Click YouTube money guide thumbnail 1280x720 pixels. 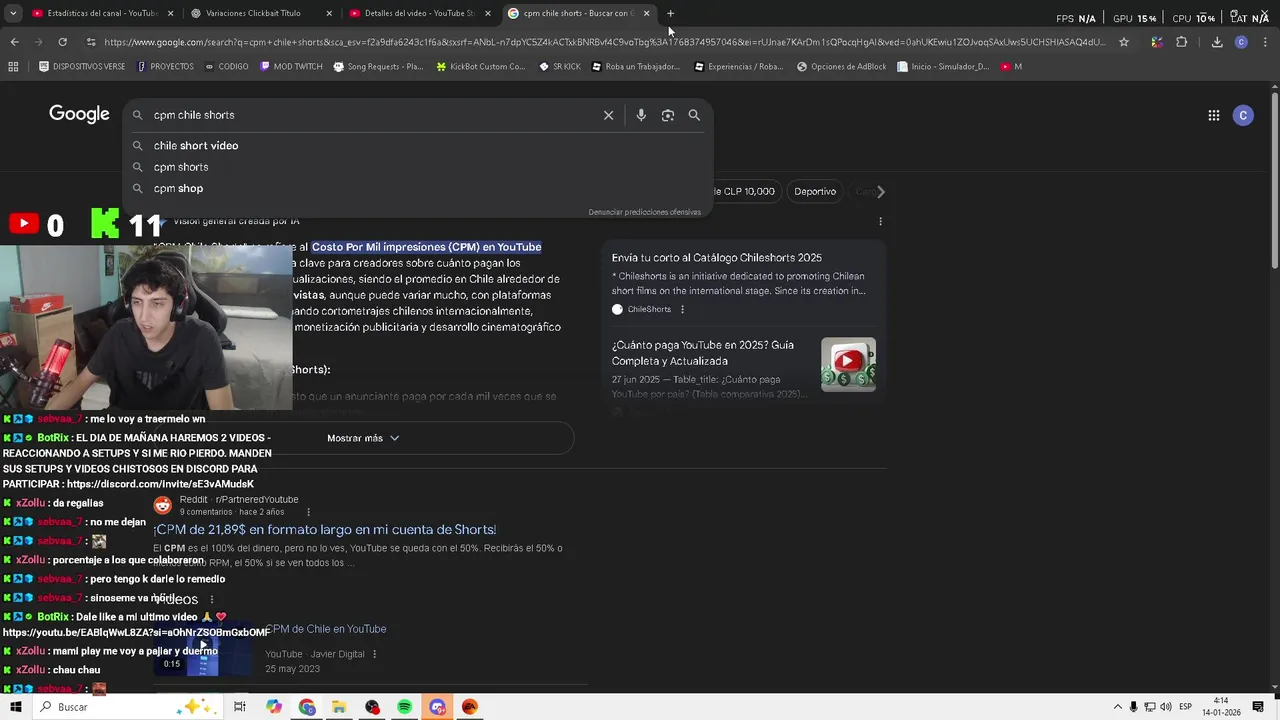click(x=848, y=364)
